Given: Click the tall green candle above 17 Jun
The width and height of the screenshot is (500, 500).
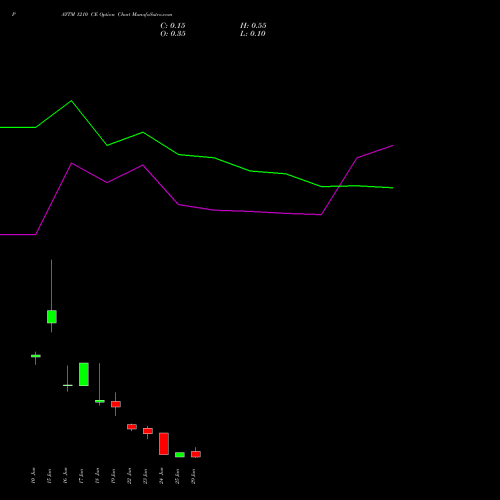Looking at the screenshot, I should click(84, 374).
